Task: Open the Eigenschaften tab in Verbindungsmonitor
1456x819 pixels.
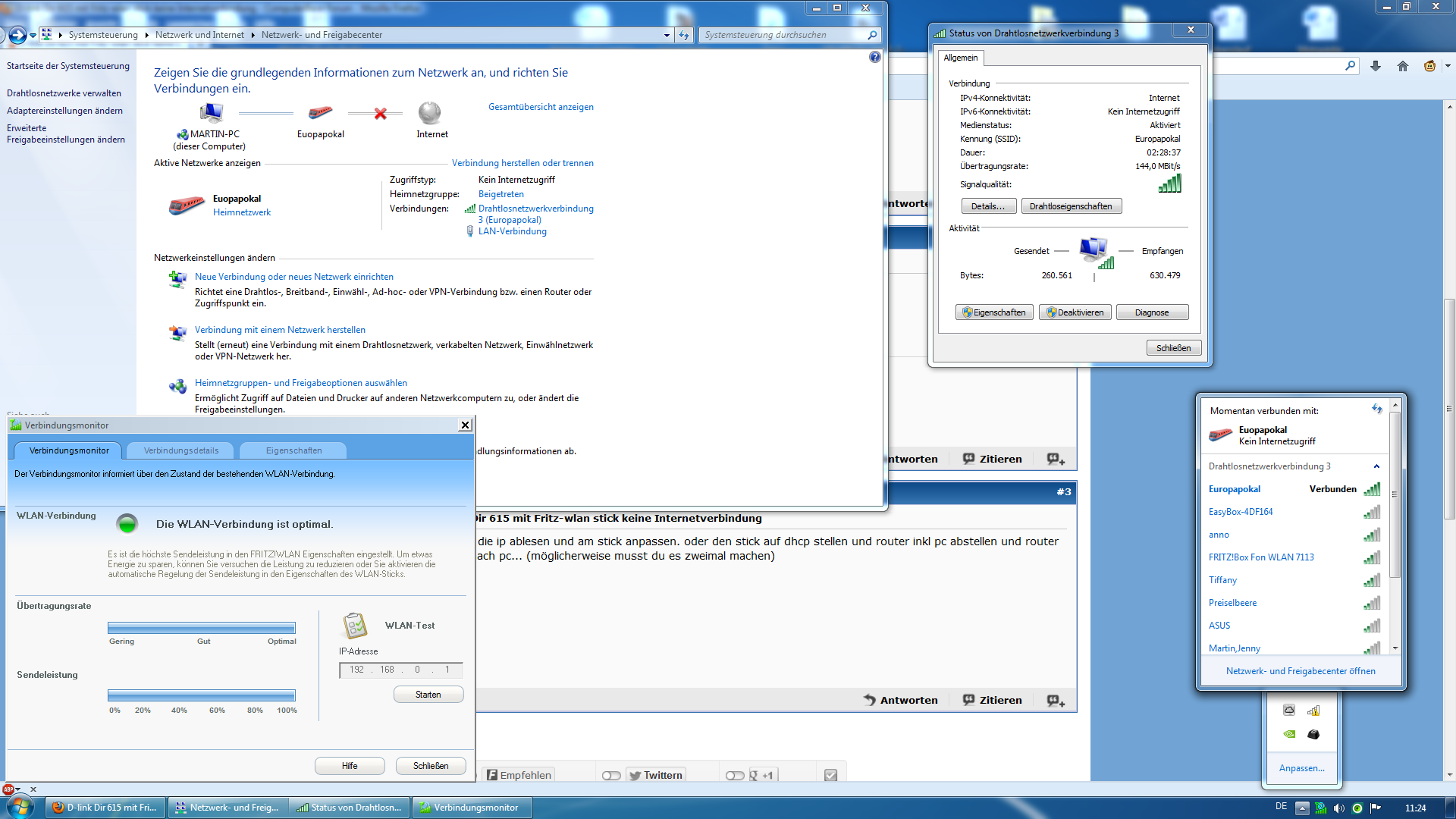Action: coord(293,450)
